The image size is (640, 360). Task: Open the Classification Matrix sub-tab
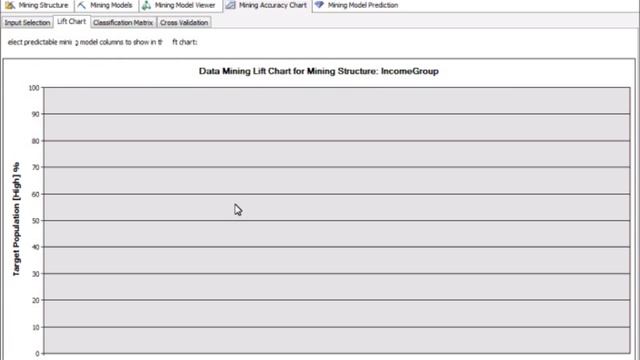(123, 22)
